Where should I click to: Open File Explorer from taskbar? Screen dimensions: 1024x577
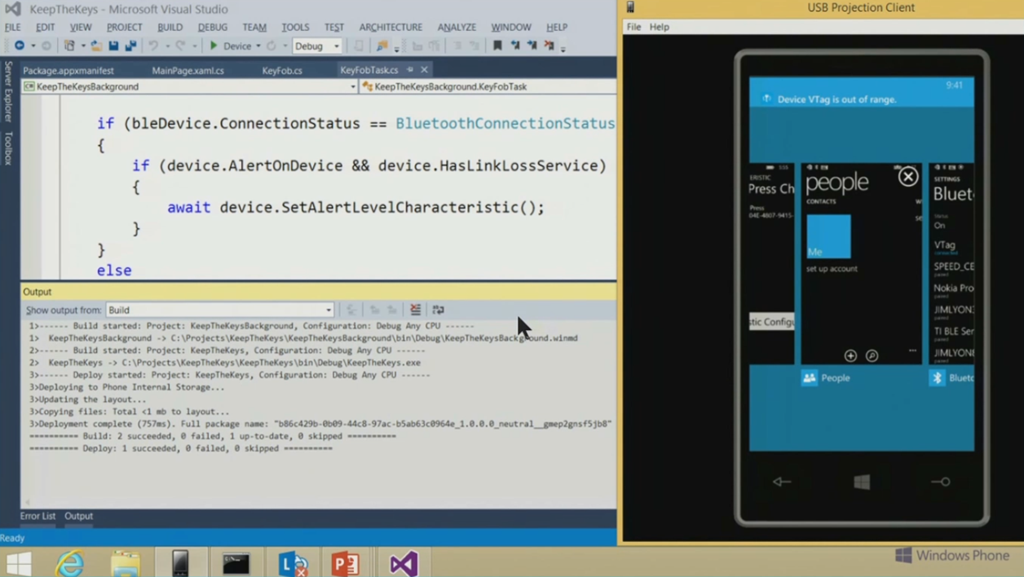coord(125,563)
